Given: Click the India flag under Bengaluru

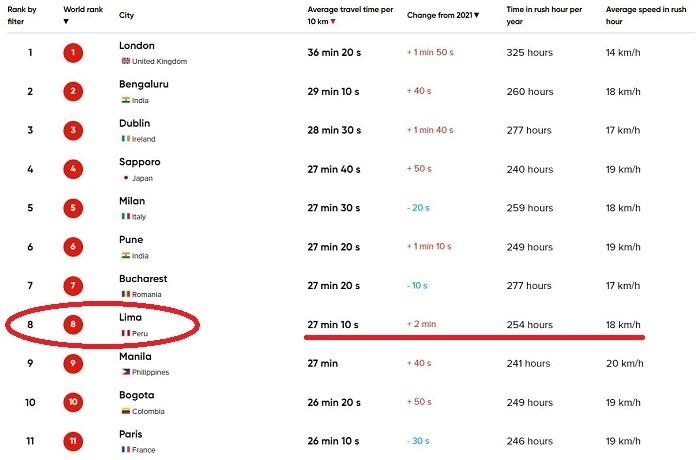Looking at the screenshot, I should (x=124, y=100).
